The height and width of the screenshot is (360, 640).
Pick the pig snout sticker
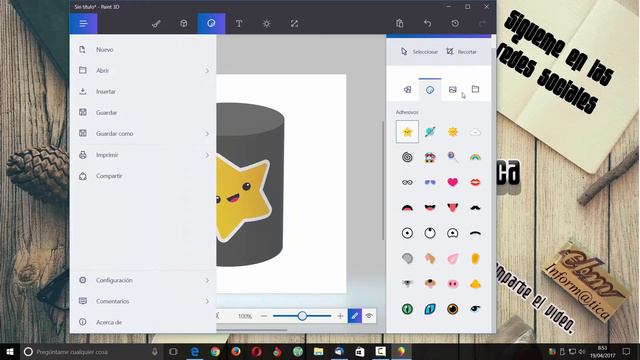point(453,284)
